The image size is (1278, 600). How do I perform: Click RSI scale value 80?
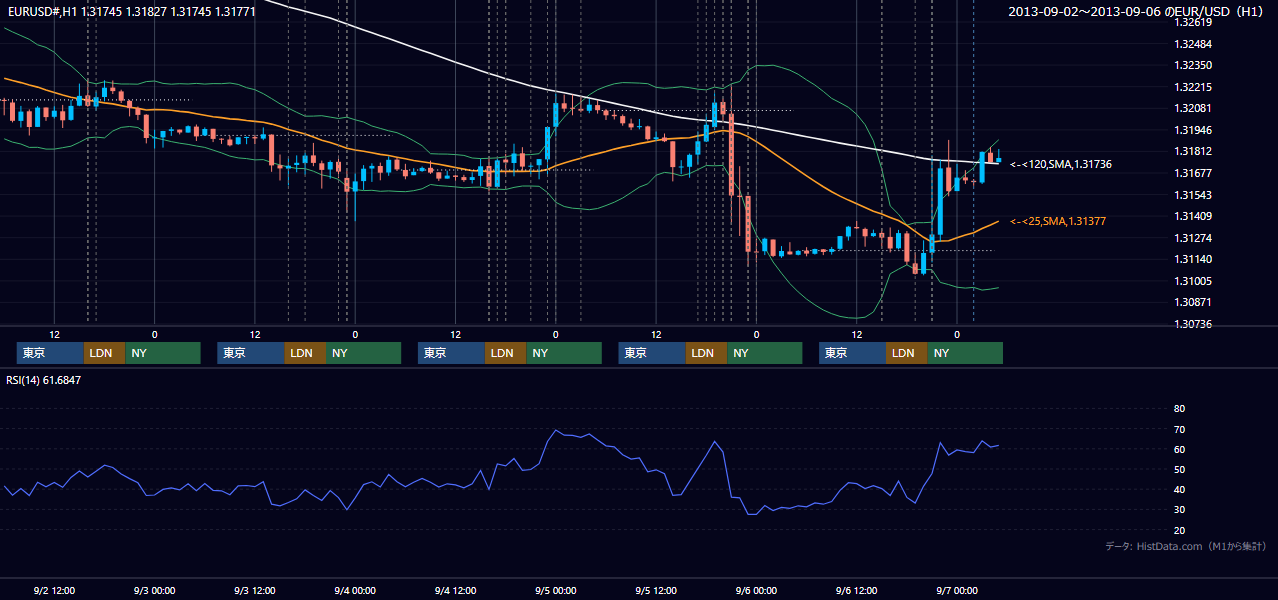tap(1179, 409)
